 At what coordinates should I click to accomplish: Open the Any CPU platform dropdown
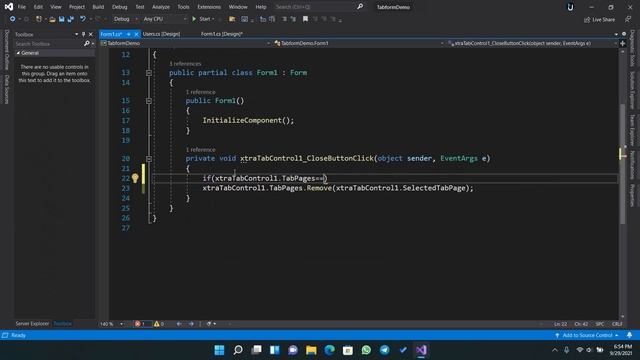pyautogui.click(x=164, y=19)
